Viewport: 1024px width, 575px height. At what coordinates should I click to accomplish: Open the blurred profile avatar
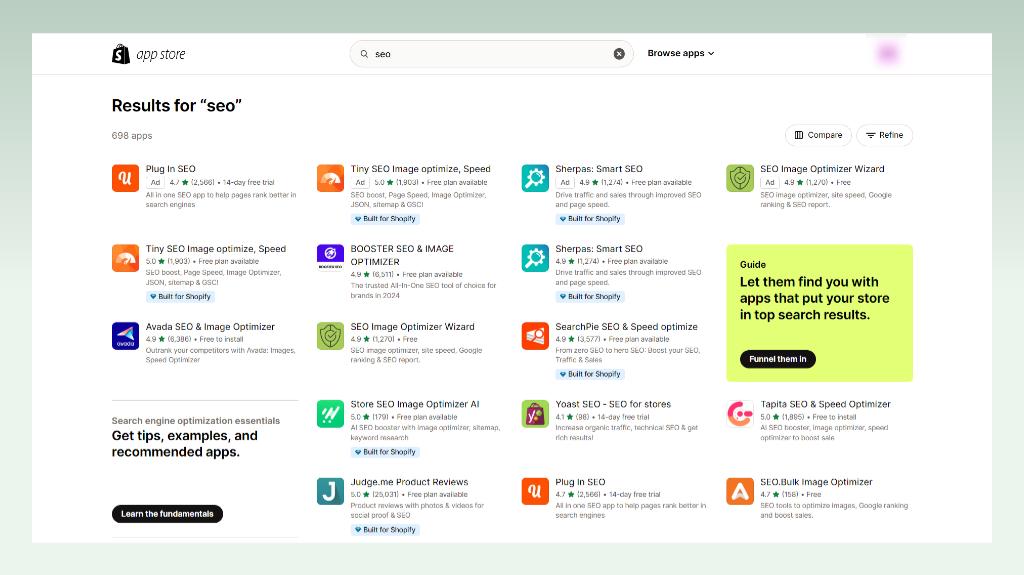[x=888, y=54]
